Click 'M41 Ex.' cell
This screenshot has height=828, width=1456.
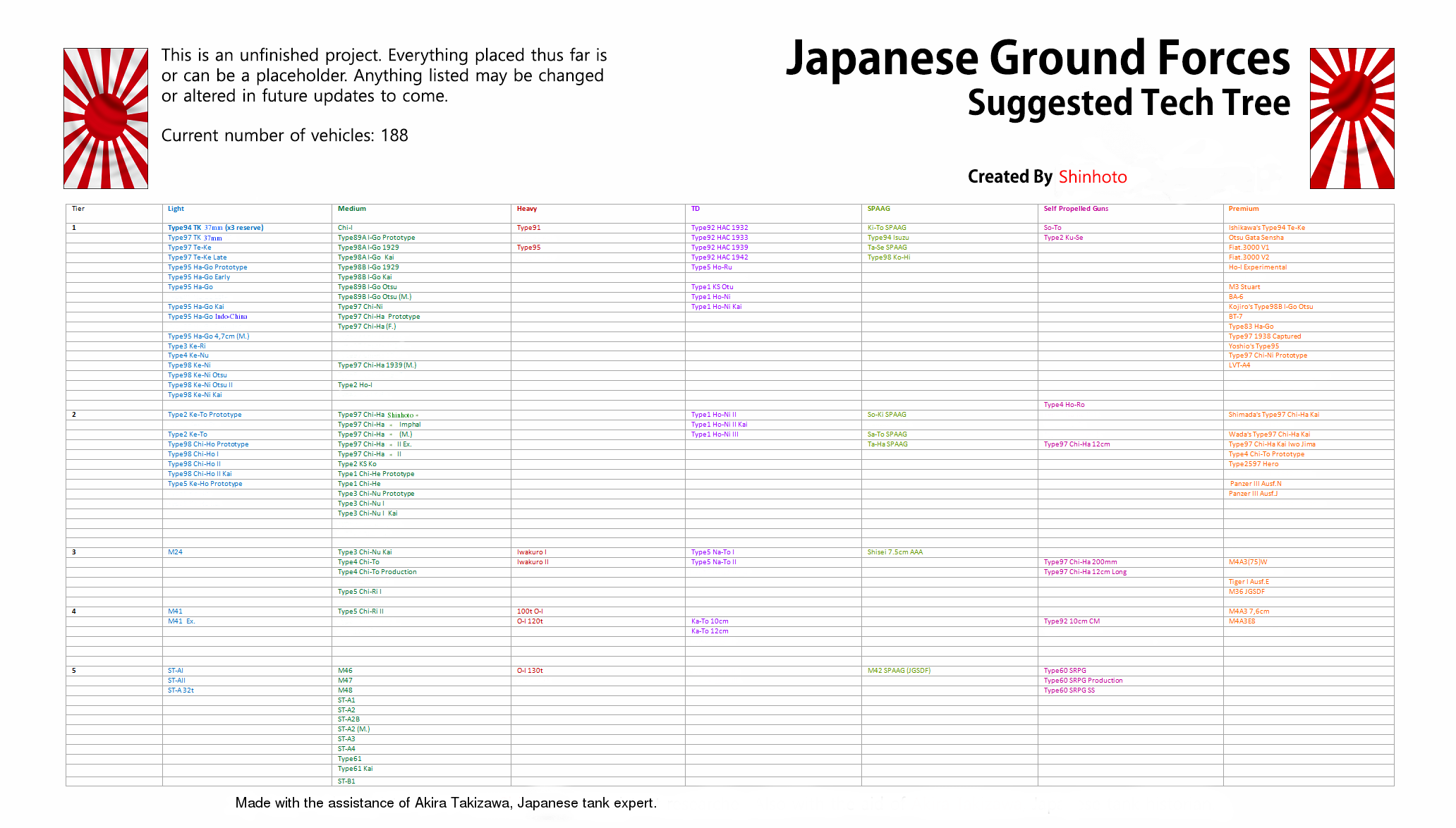181,621
